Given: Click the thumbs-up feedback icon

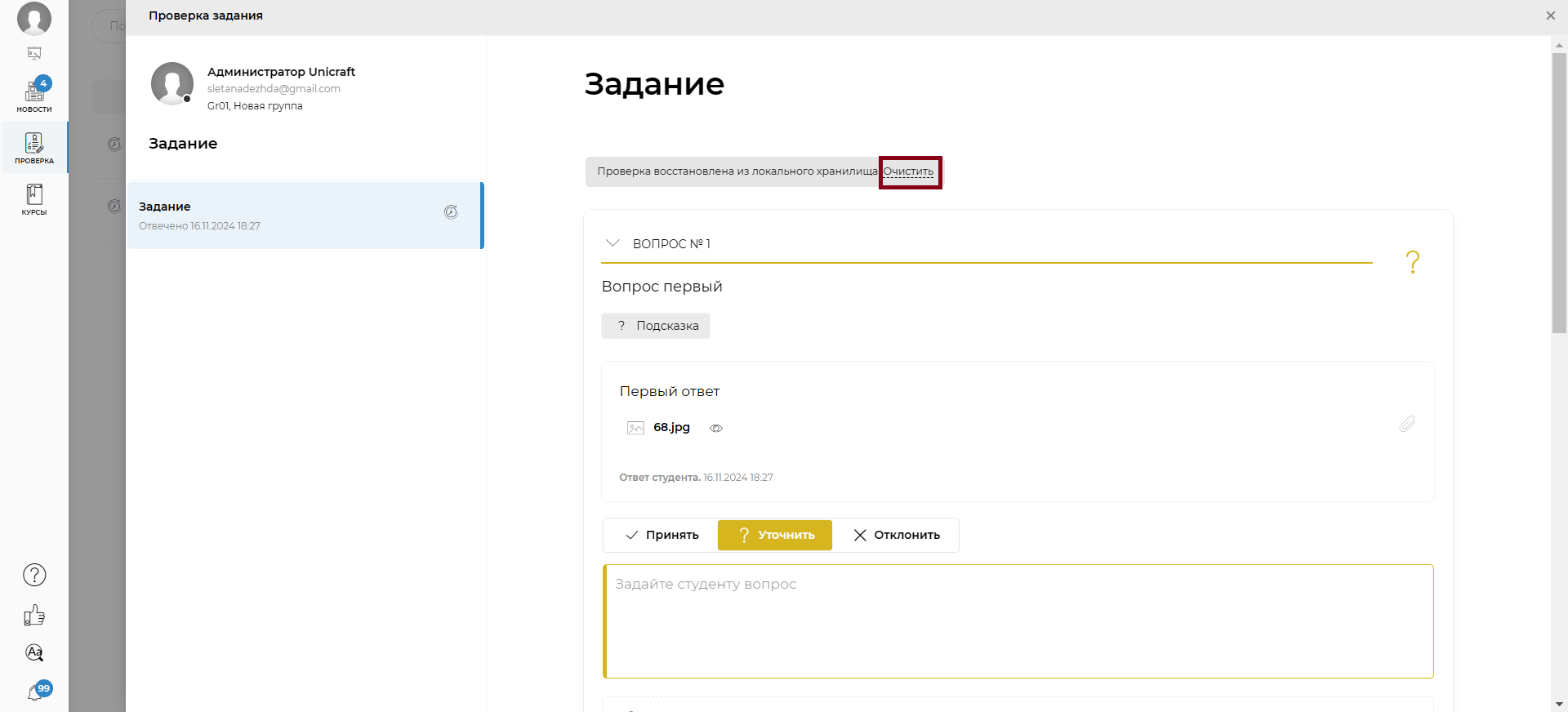Looking at the screenshot, I should point(34,615).
